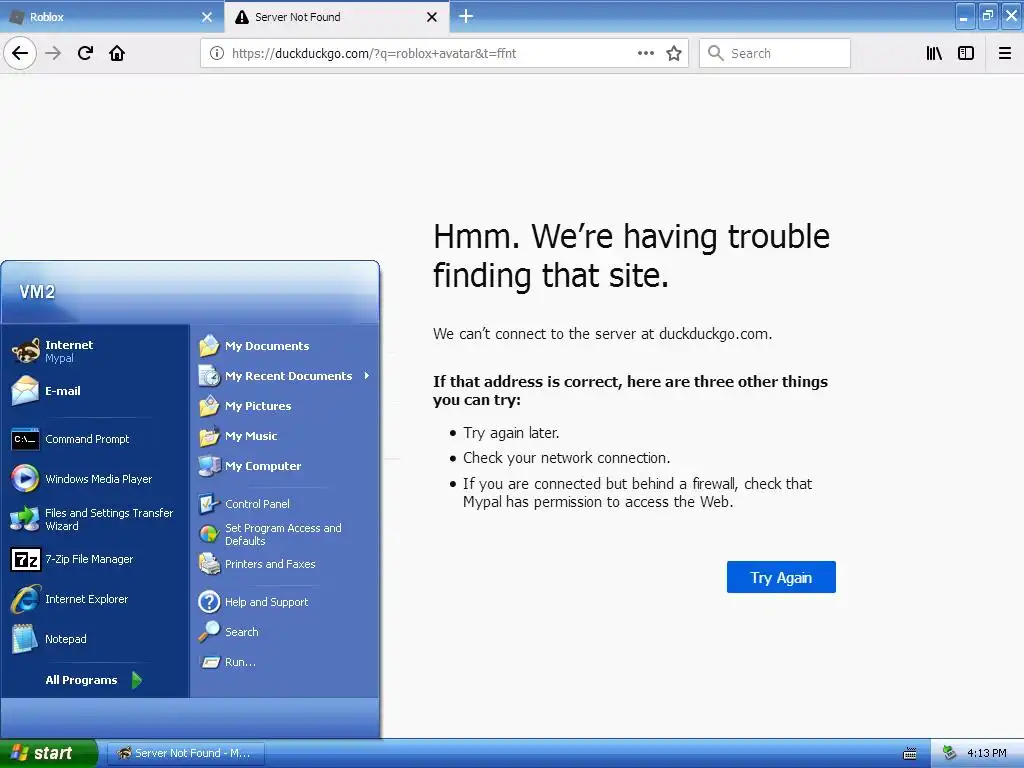This screenshot has height=768, width=1024.
Task: Select the Server Not Found tab
Action: click(x=337, y=17)
